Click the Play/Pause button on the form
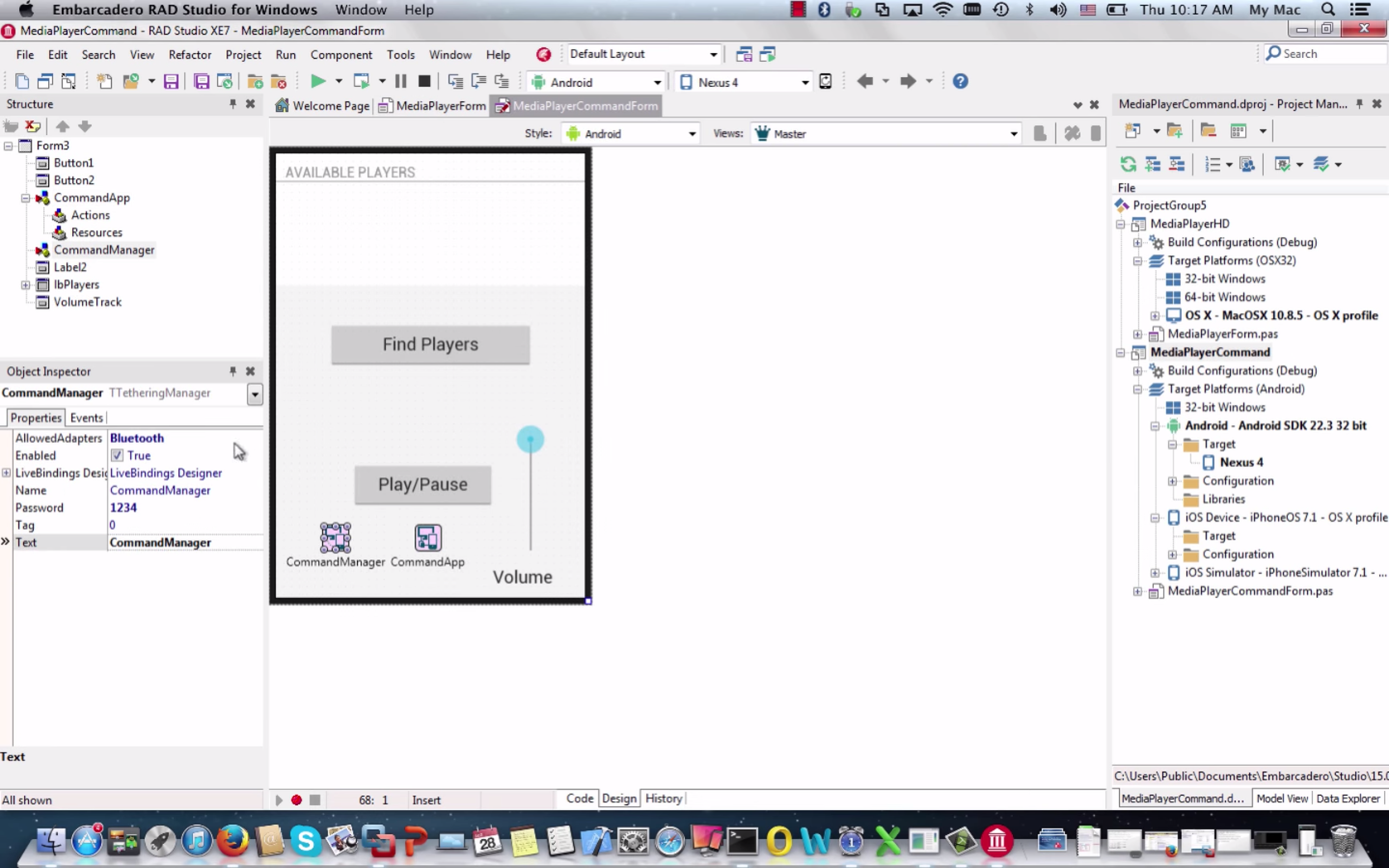The image size is (1389, 868). pyautogui.click(x=422, y=485)
